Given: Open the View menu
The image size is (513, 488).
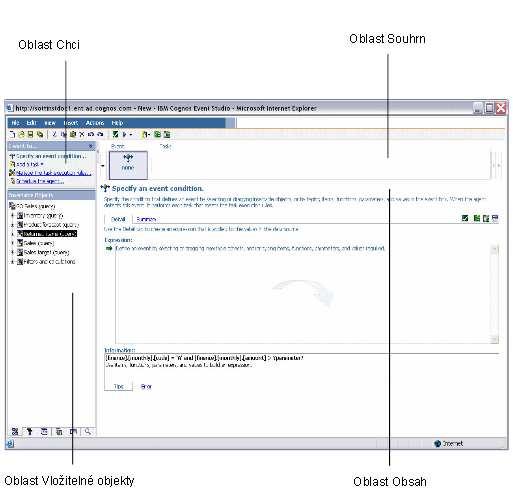Looking at the screenshot, I should 50,123.
